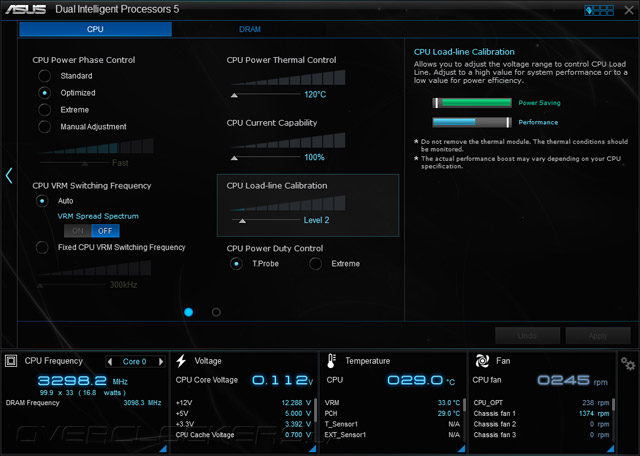The image size is (640, 456).
Task: Click the CPU Core Voltage value
Action: point(282,380)
